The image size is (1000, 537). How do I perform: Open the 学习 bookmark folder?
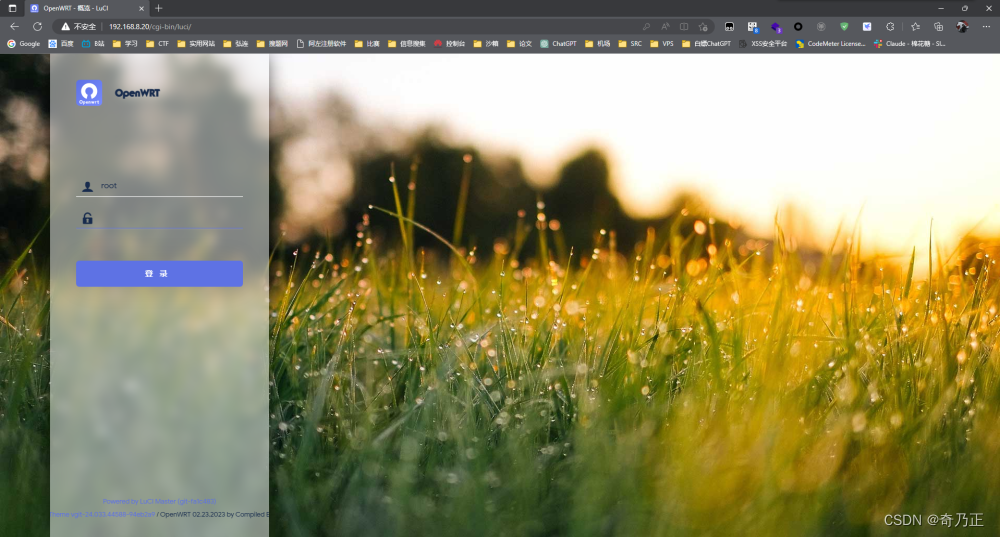pos(125,44)
